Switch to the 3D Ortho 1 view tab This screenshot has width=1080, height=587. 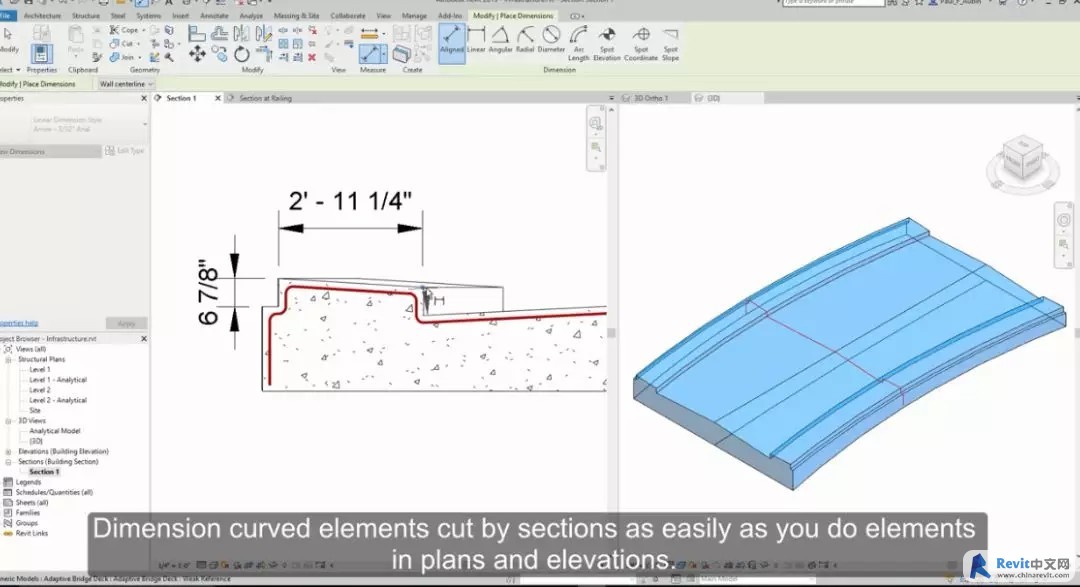[x=651, y=99]
